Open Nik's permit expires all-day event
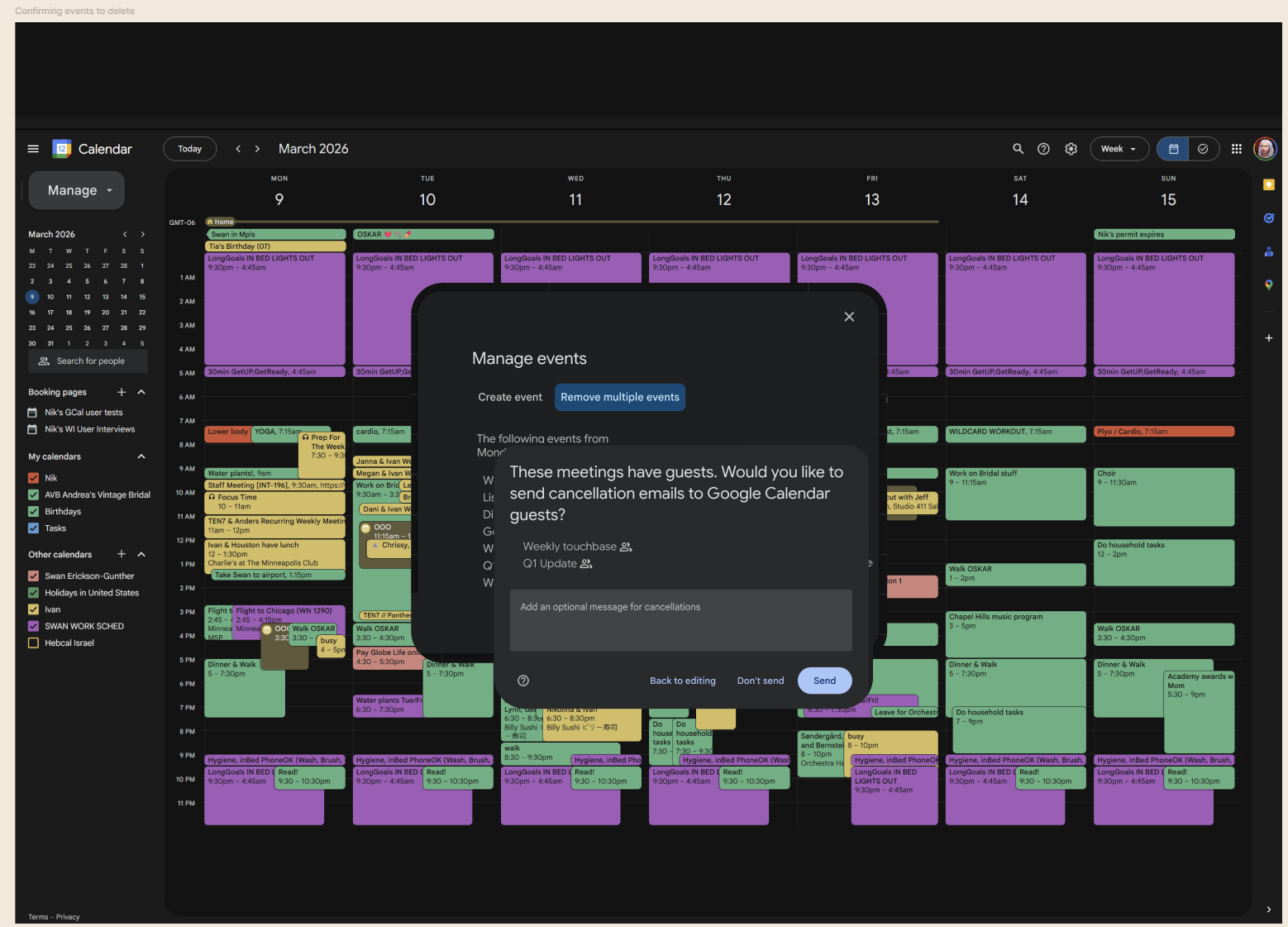1288x927 pixels. coord(1164,234)
